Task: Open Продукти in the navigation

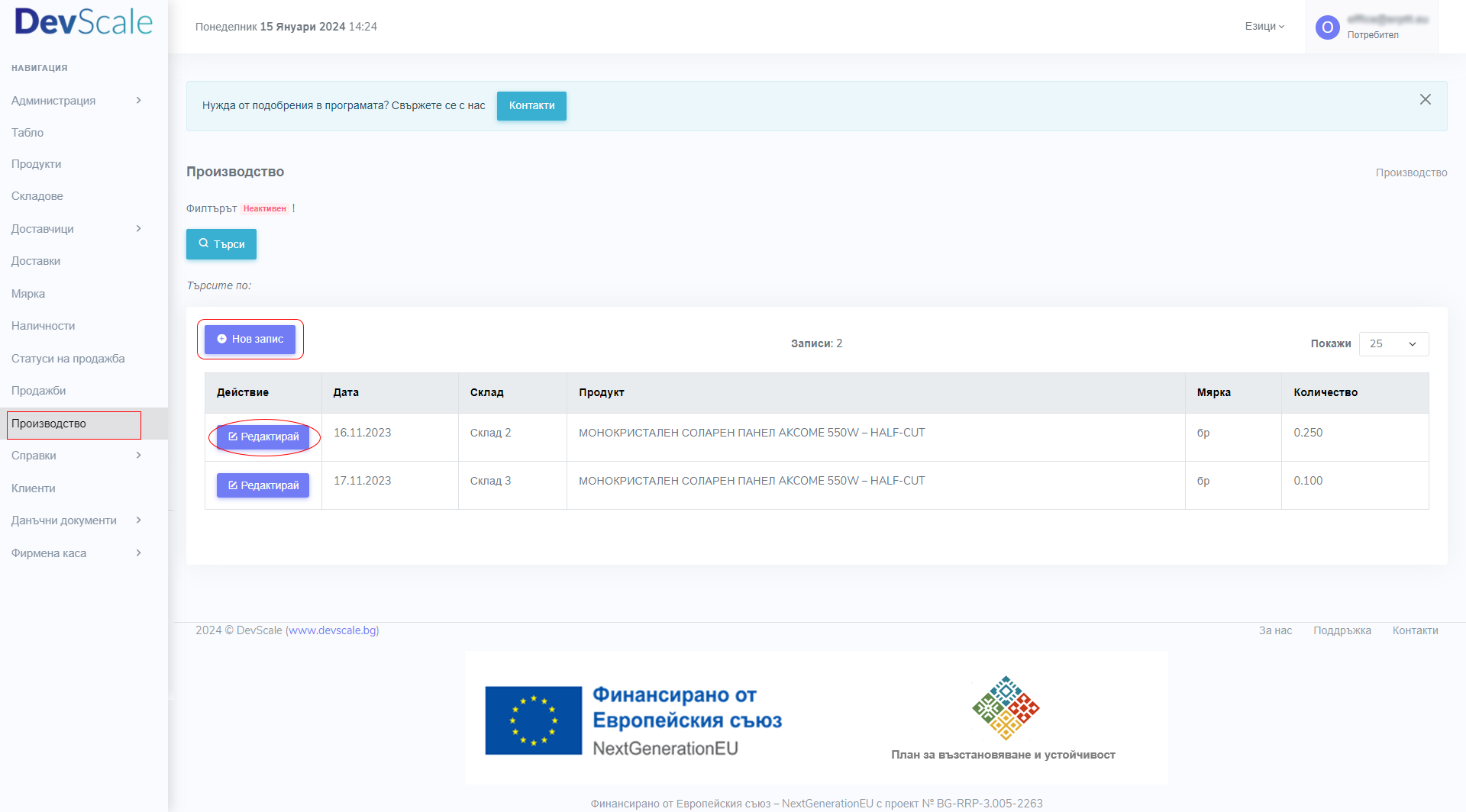Action: [36, 164]
